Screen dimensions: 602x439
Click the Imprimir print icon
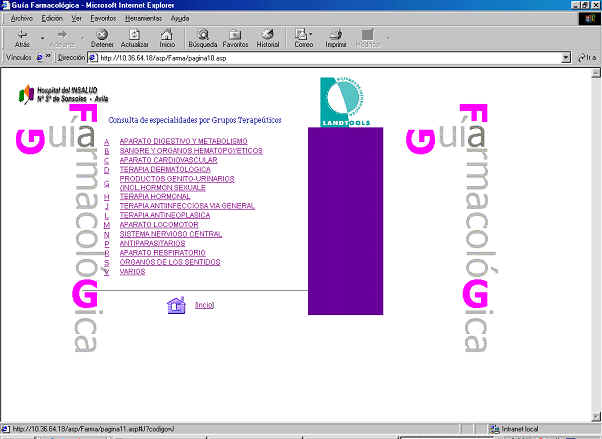(336, 35)
